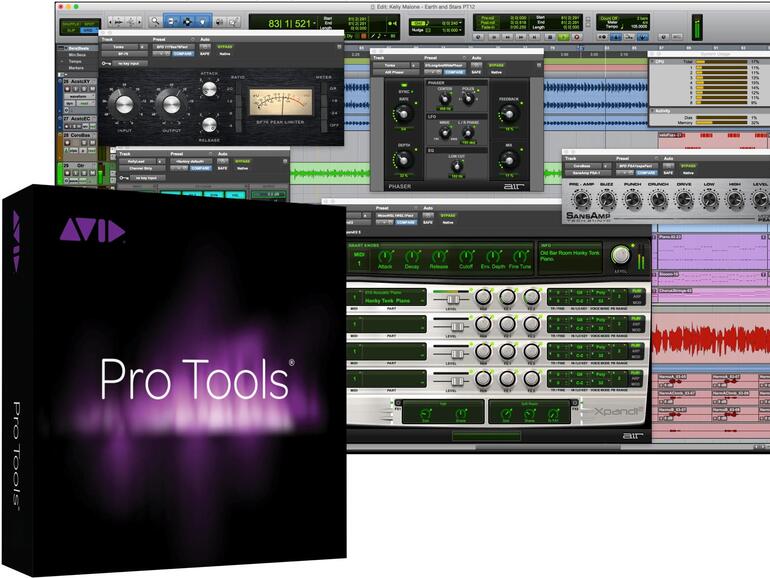Enable Slip edit mode

[70, 30]
